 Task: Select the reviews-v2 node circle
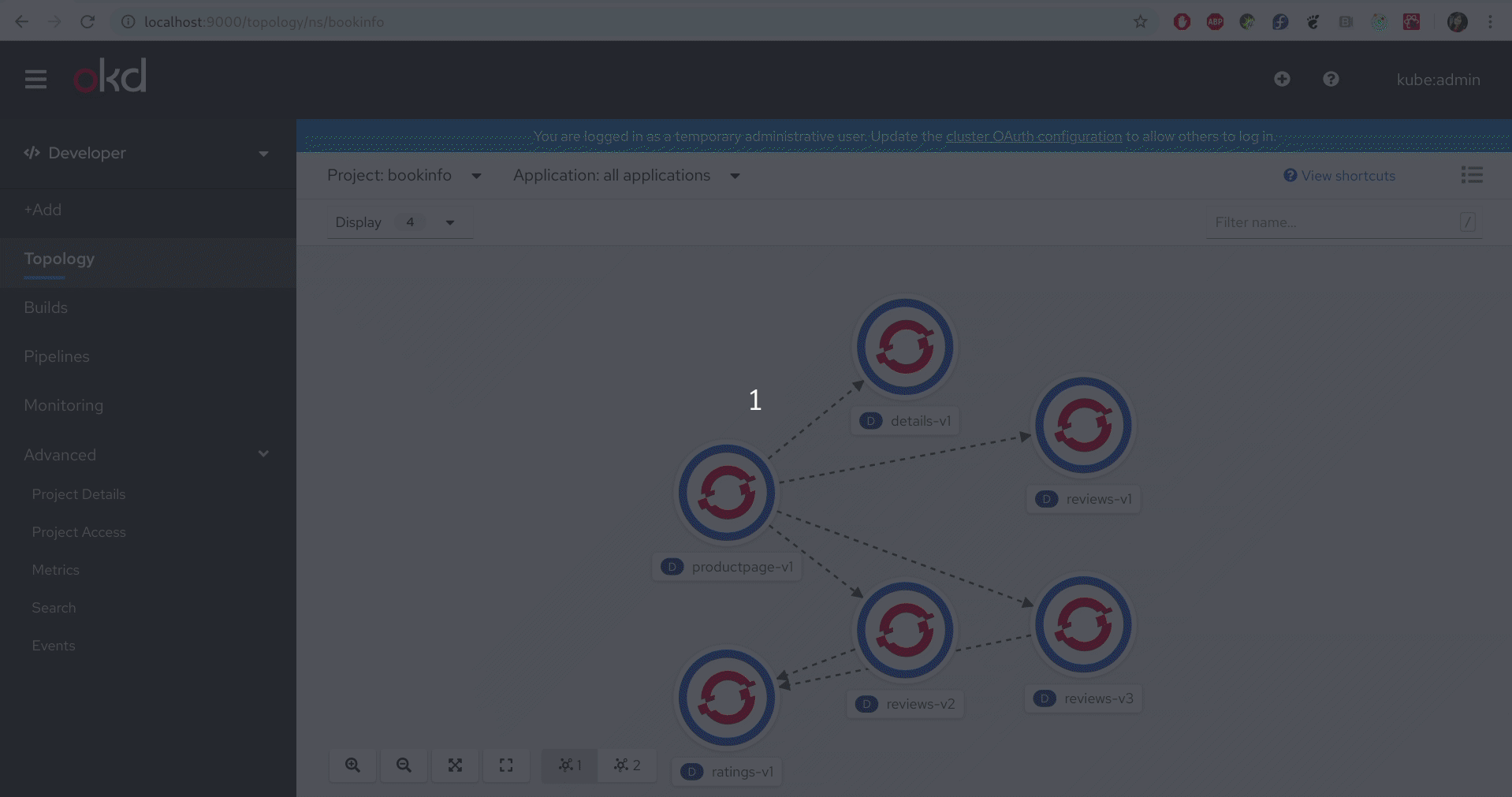pos(905,630)
